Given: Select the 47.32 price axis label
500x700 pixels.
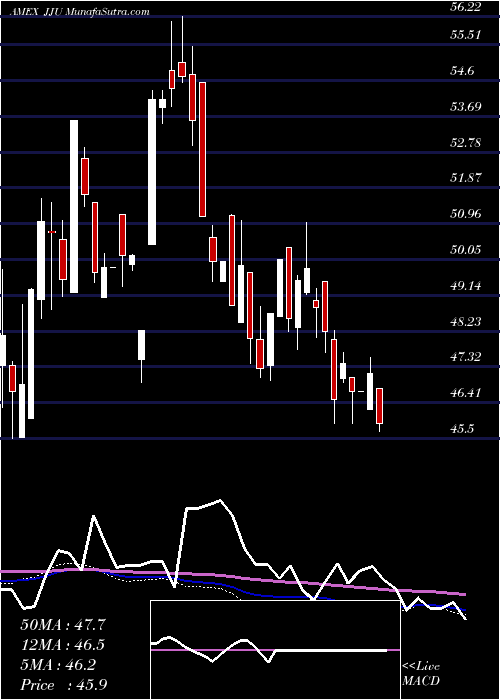Looking at the screenshot, I should pos(467,357).
